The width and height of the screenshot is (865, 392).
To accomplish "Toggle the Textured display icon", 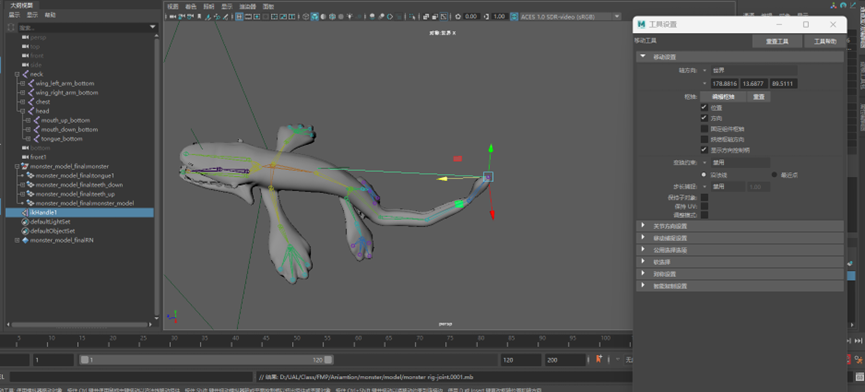I will [341, 17].
